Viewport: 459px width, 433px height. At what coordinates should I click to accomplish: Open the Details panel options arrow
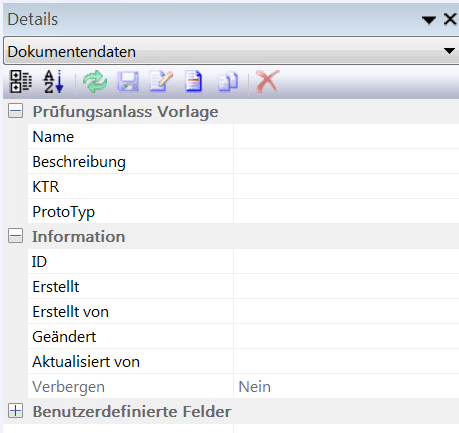click(429, 20)
